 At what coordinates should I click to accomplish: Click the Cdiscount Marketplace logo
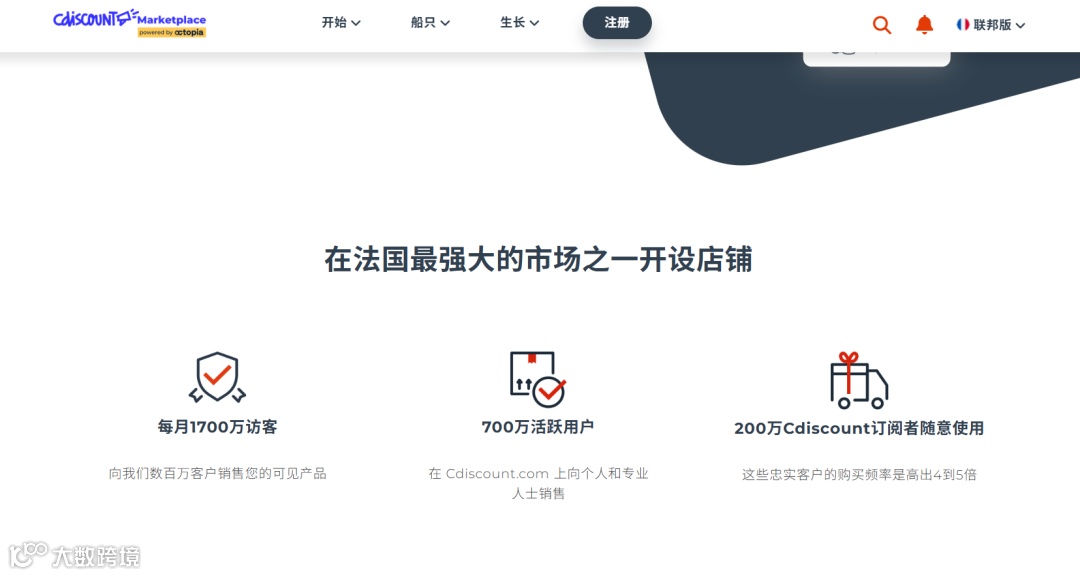(129, 23)
